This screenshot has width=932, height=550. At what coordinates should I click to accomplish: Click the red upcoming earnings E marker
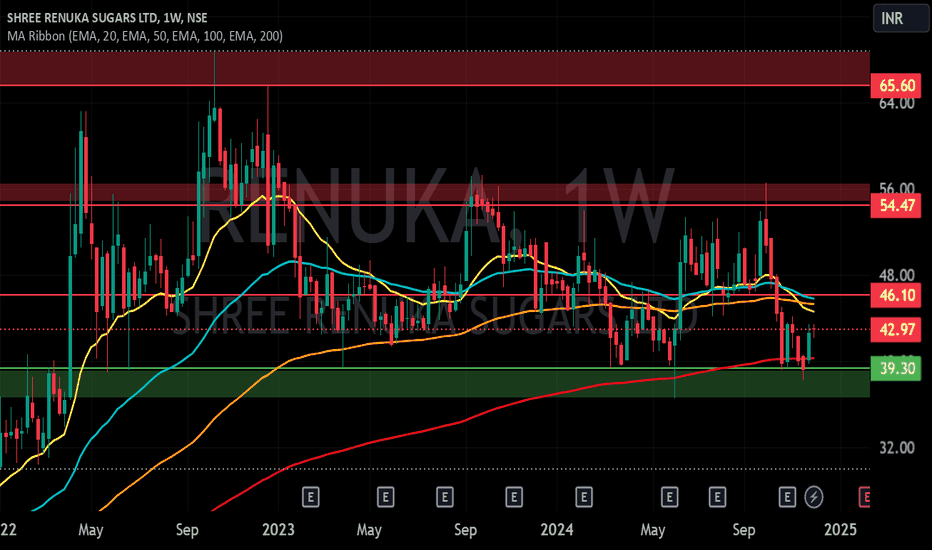click(865, 496)
